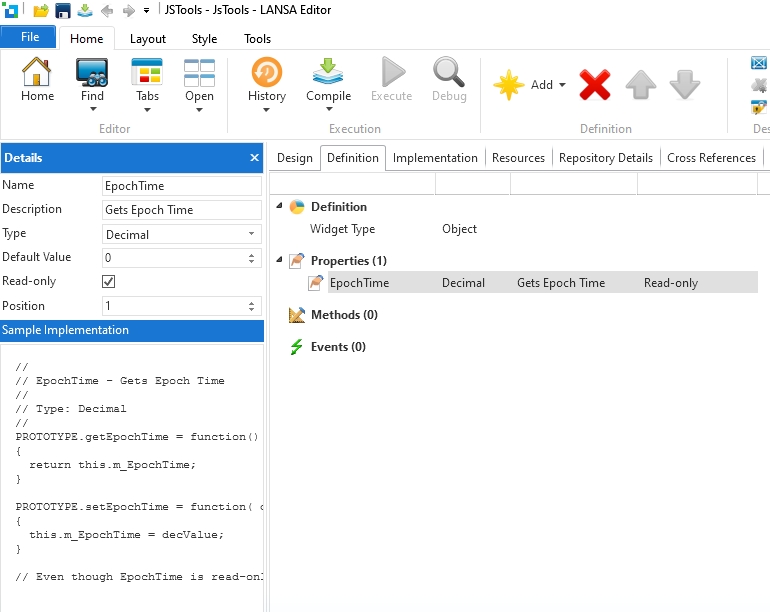Click the Execute play icon

(x=393, y=72)
